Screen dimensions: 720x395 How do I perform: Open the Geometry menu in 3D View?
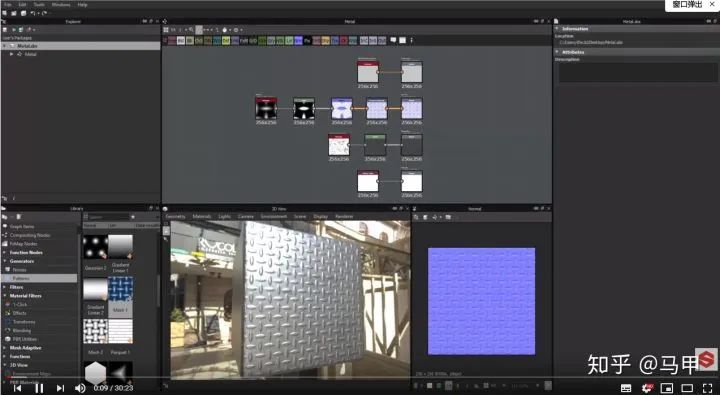tap(175, 216)
